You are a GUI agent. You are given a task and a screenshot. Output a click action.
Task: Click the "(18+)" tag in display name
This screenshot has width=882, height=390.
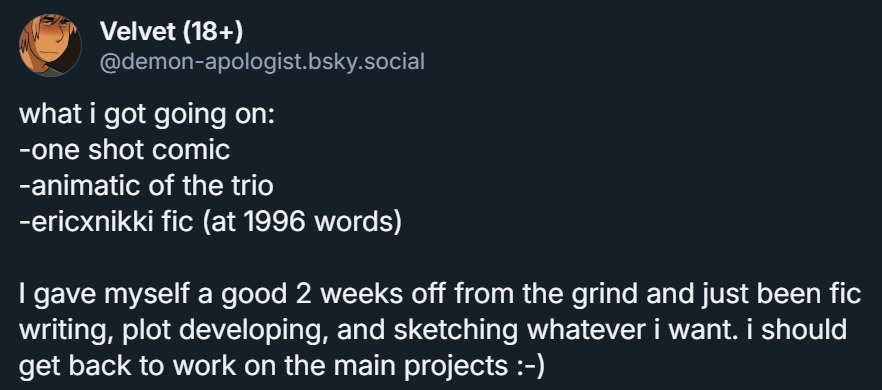coord(212,33)
